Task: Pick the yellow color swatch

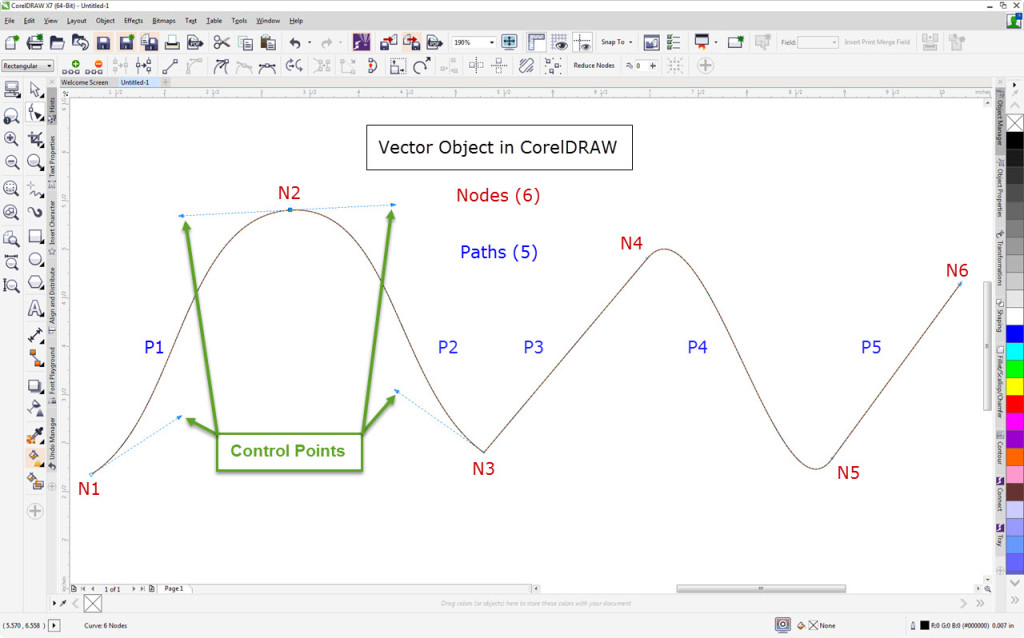Action: [1014, 385]
